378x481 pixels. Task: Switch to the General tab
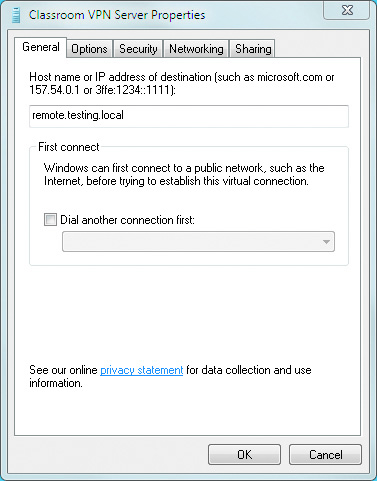pyautogui.click(x=41, y=47)
